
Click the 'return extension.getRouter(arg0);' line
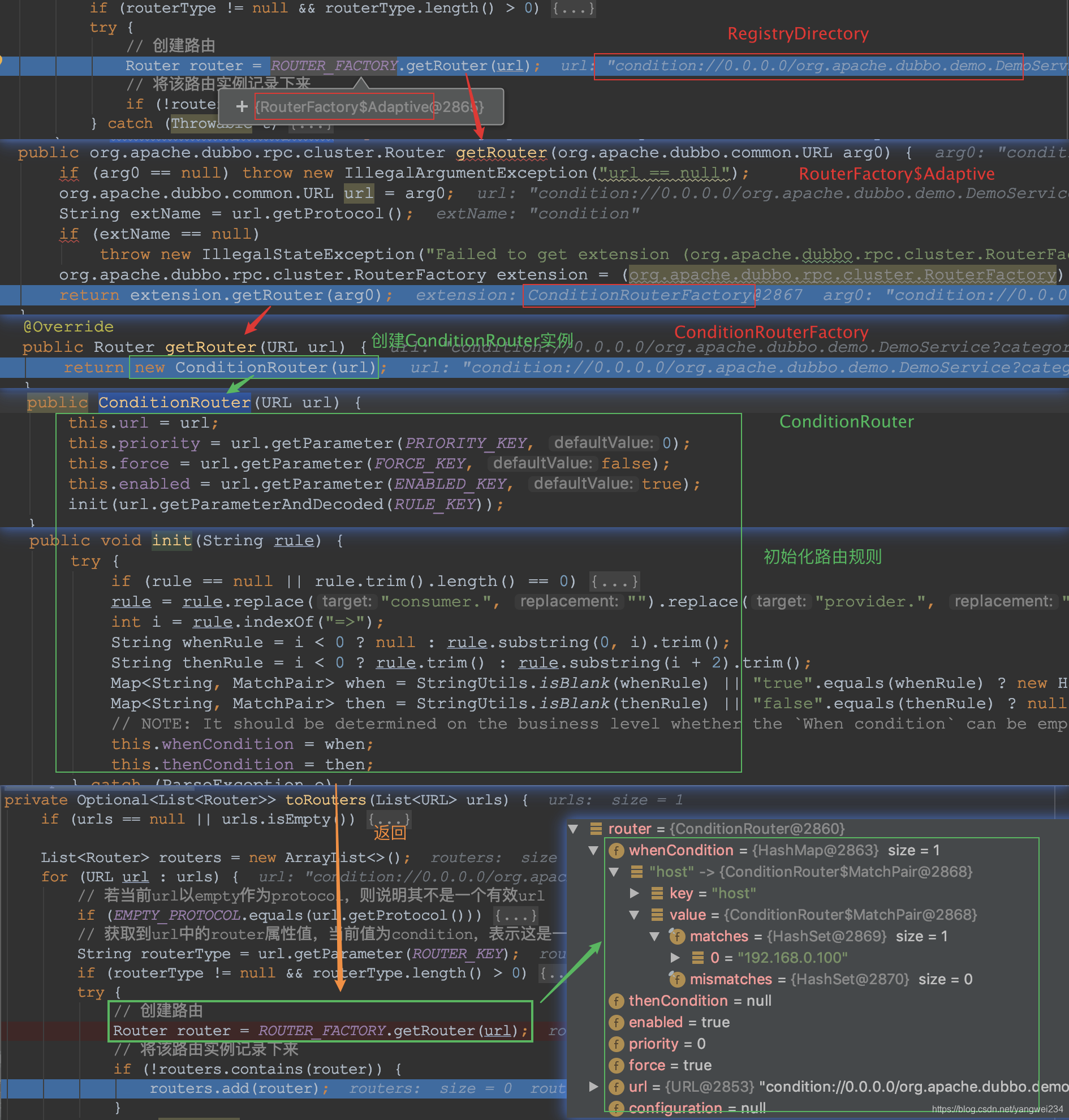point(226,295)
